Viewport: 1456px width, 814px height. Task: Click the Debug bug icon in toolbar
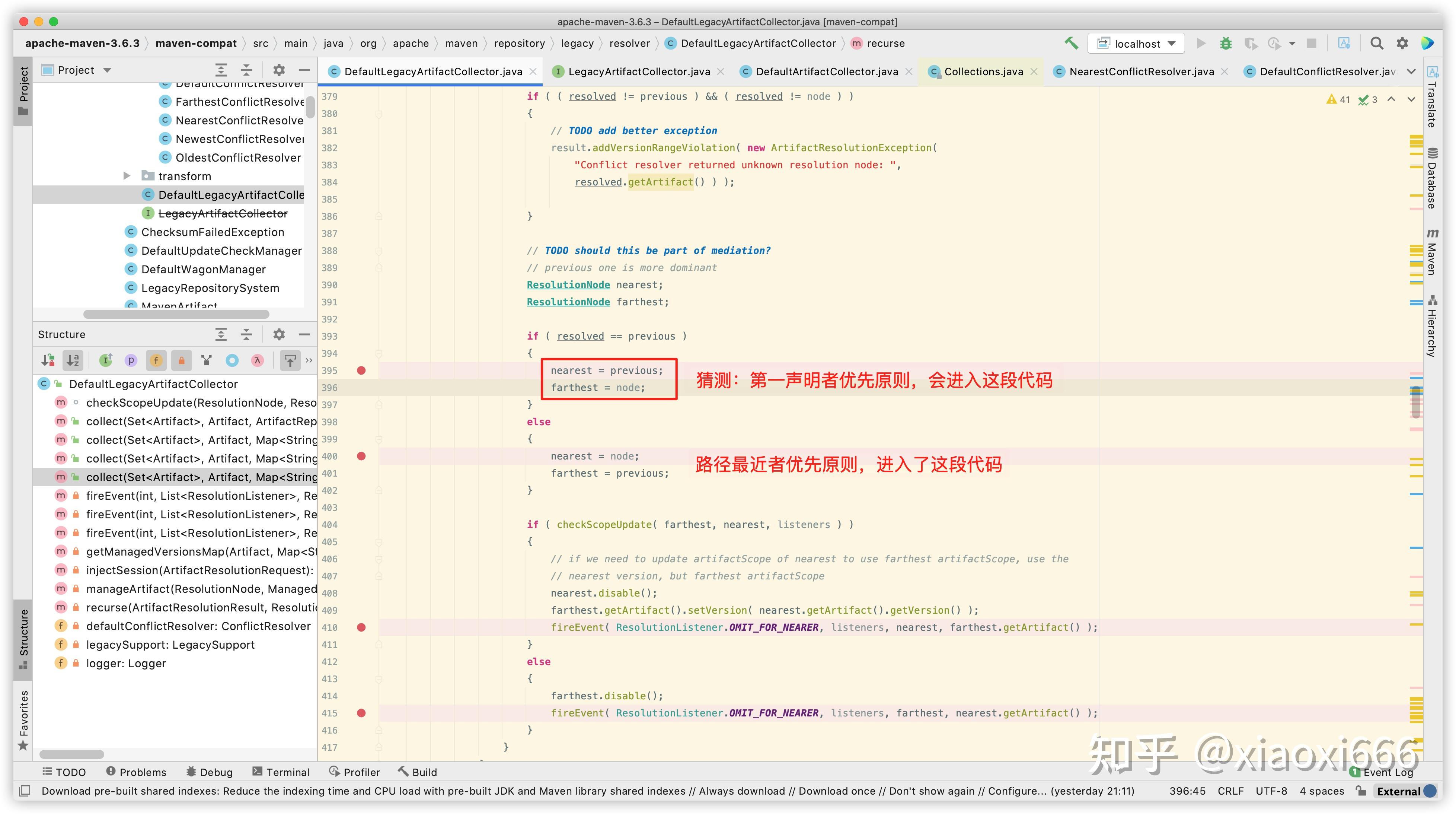[1225, 44]
